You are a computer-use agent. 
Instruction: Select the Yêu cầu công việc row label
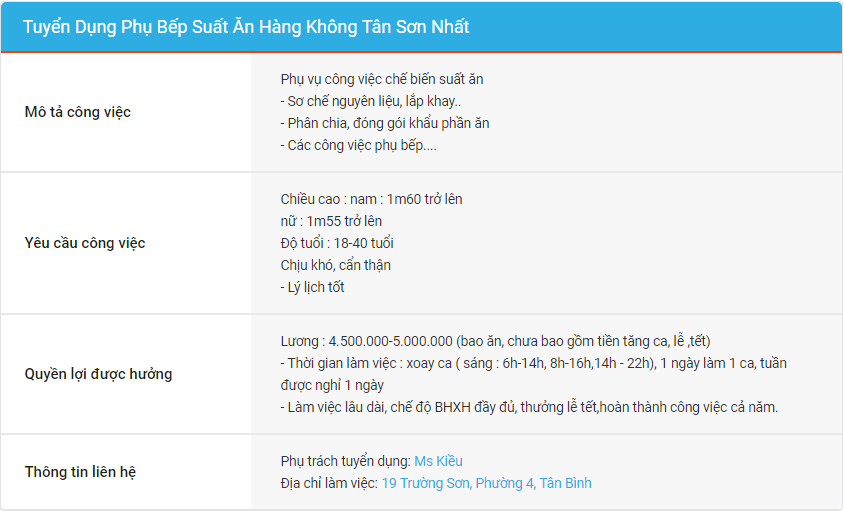coord(85,243)
